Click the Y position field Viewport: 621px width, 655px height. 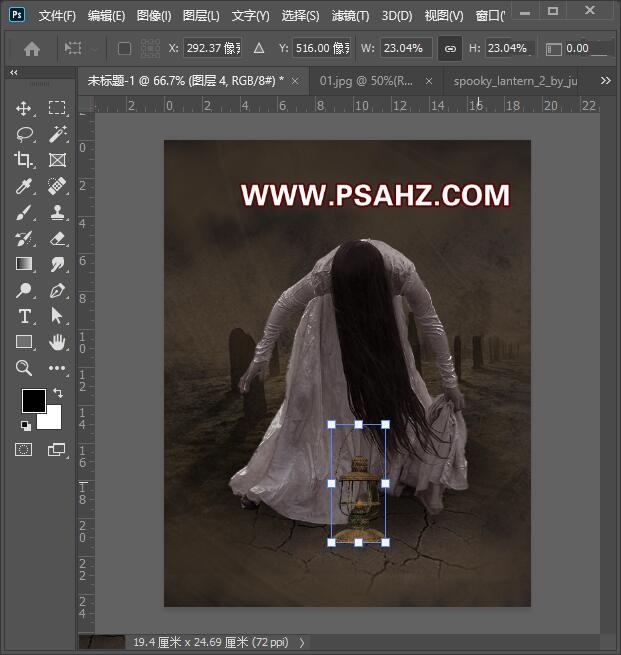coord(322,48)
